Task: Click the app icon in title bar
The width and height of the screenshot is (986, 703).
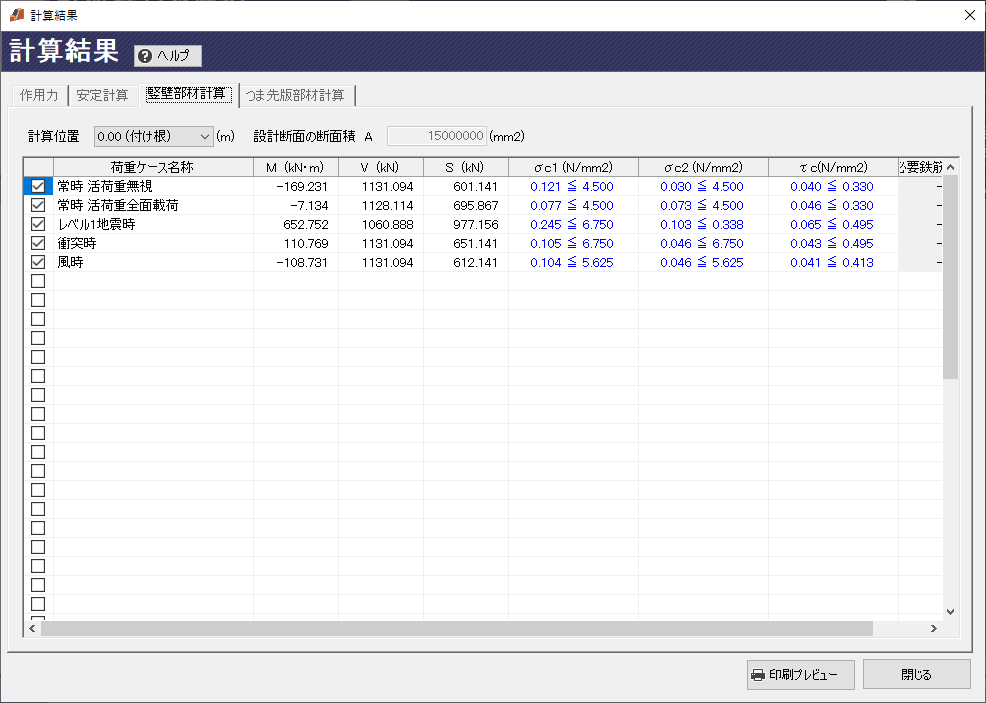Action: [x=17, y=14]
